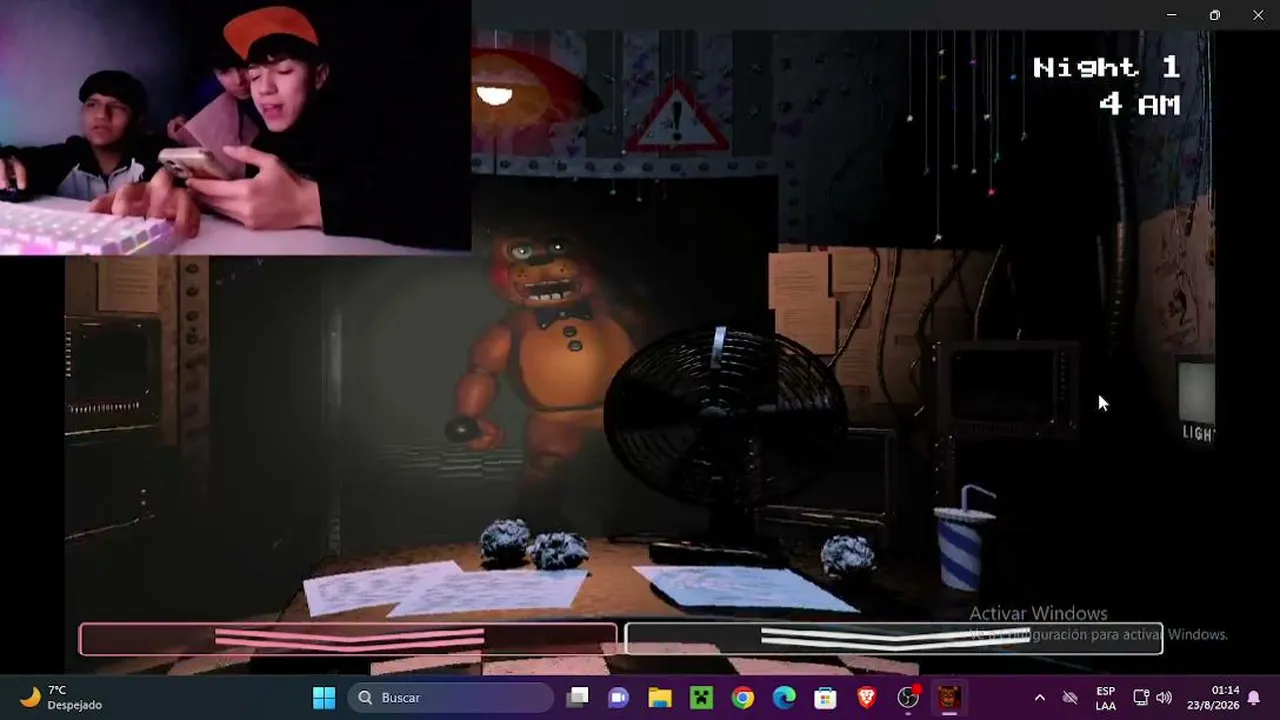Click the Night 1 indicator text

coord(1106,68)
